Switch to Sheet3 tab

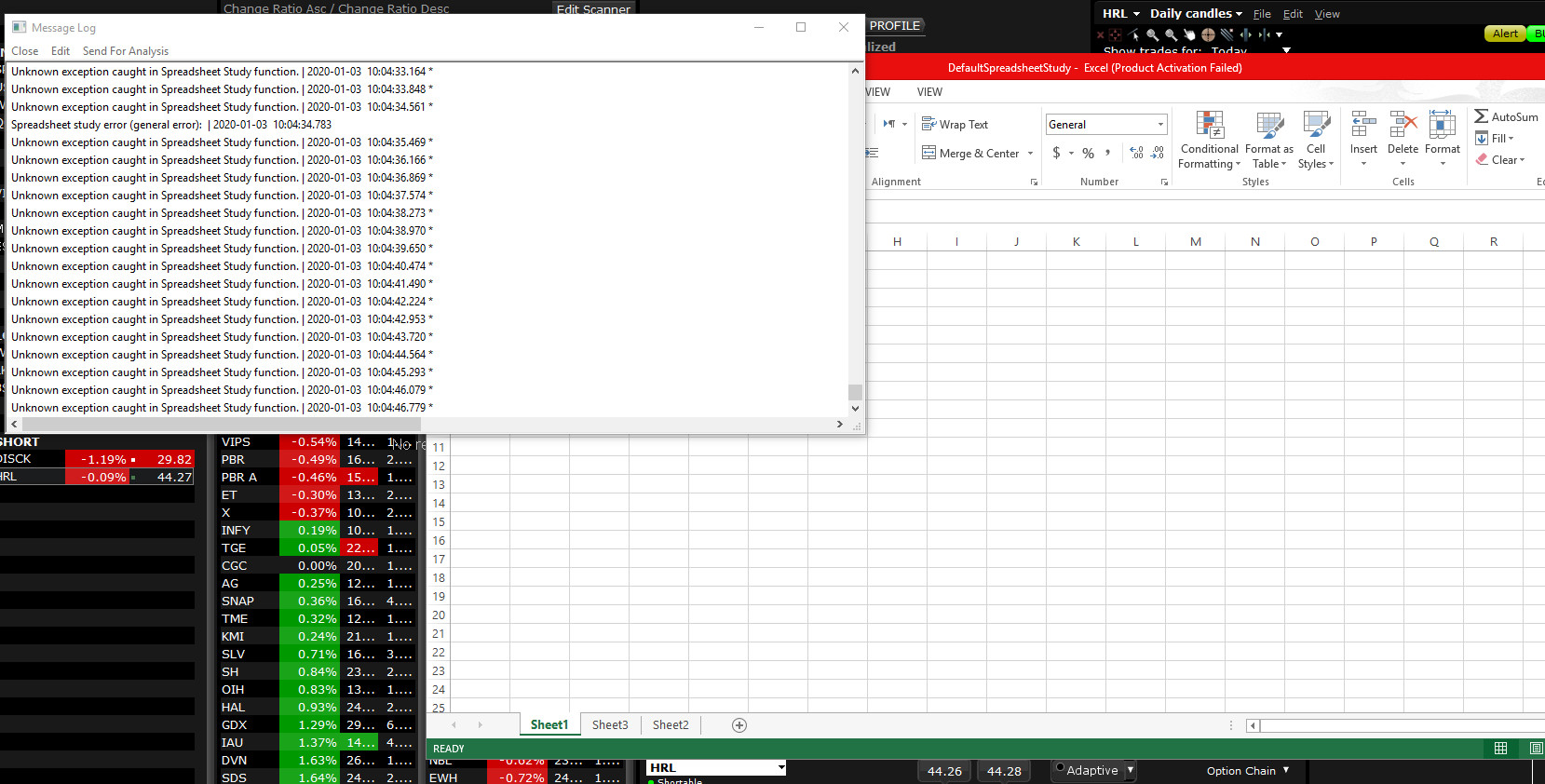tap(610, 725)
